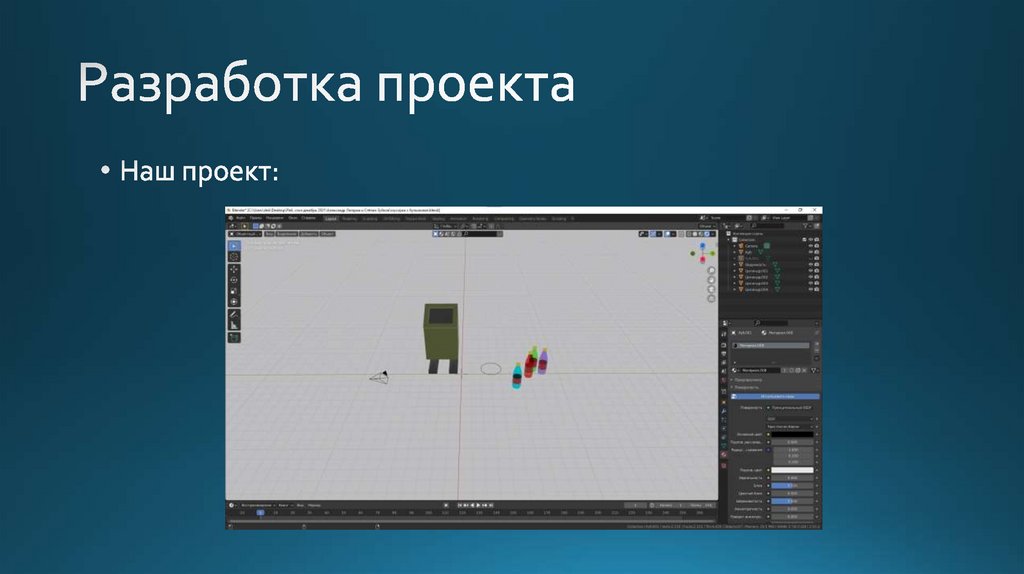
Task: Select the Scale tool
Action: 234,291
